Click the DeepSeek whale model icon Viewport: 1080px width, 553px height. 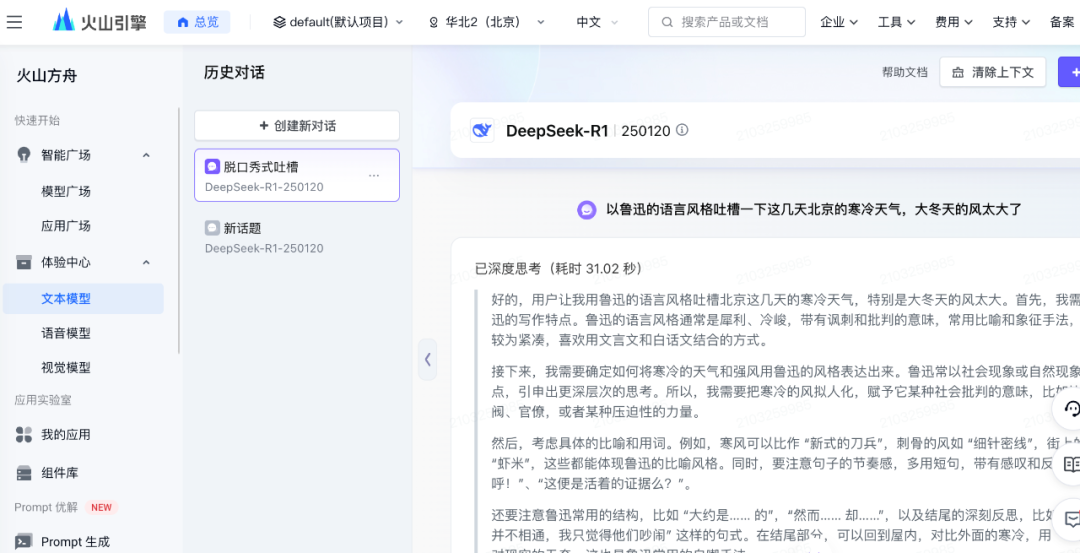click(482, 130)
